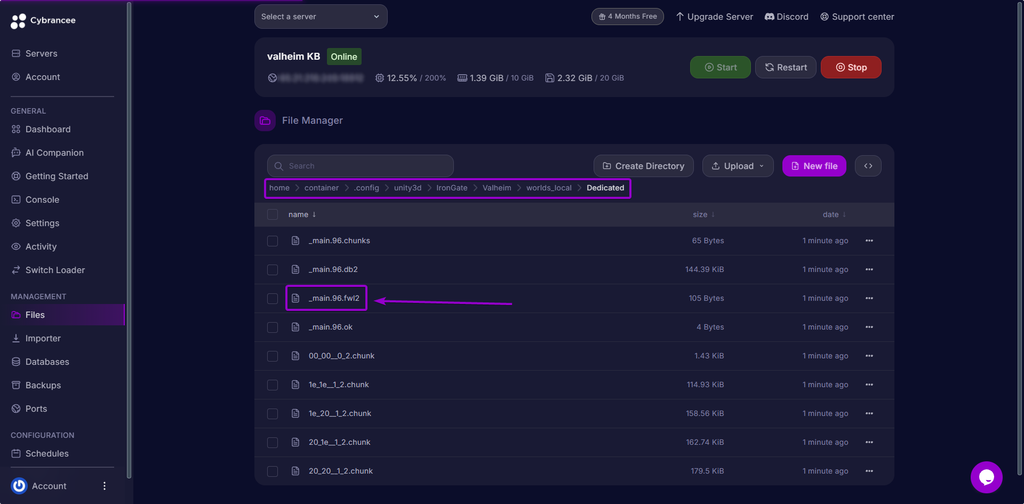Viewport: 1024px width, 504px height.
Task: Open three-dot menu for _main.96.db2
Action: coord(869,270)
